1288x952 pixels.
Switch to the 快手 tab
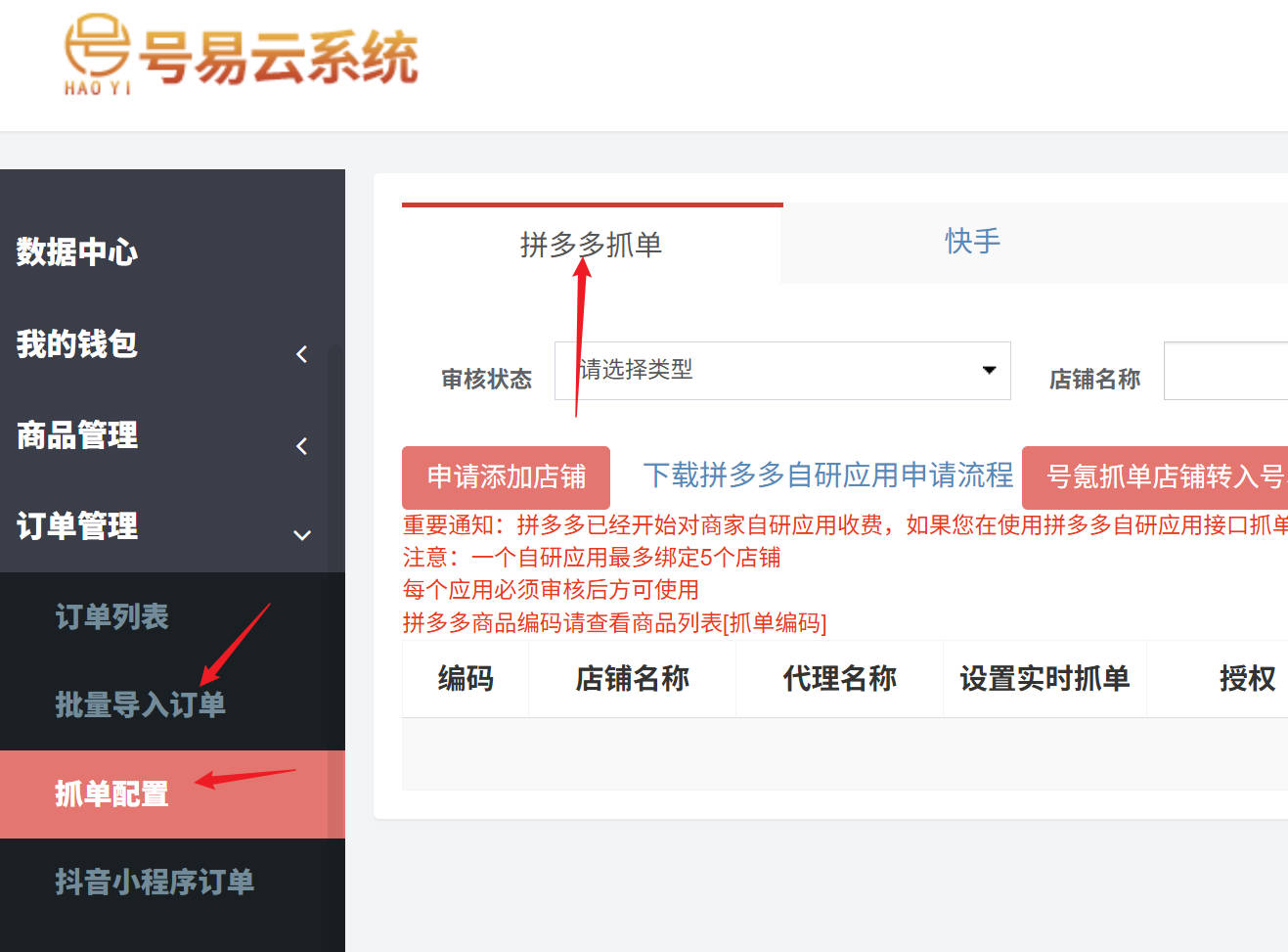tap(970, 243)
